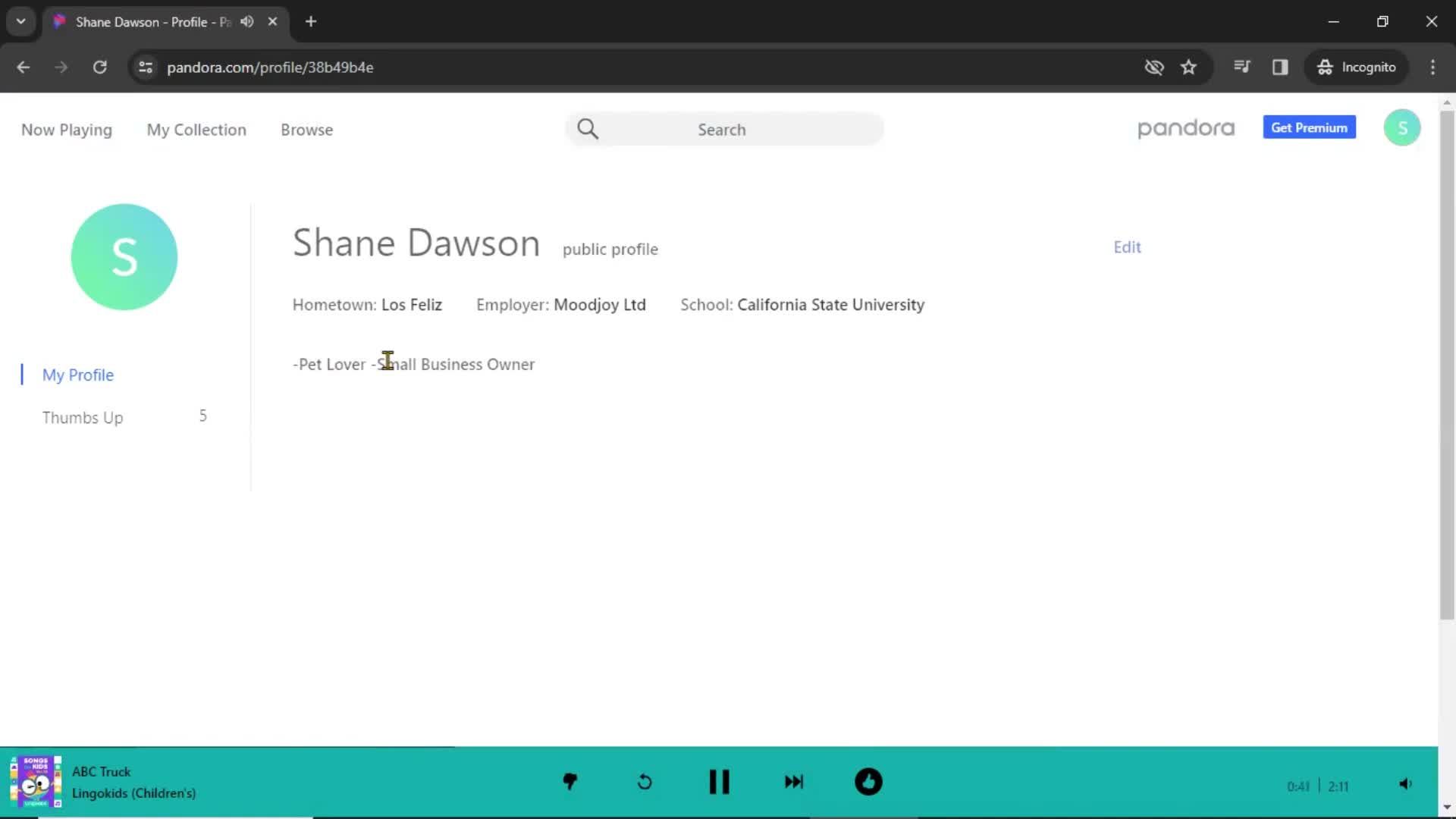
Task: Click hometown value Los Feliz
Action: [x=412, y=305]
